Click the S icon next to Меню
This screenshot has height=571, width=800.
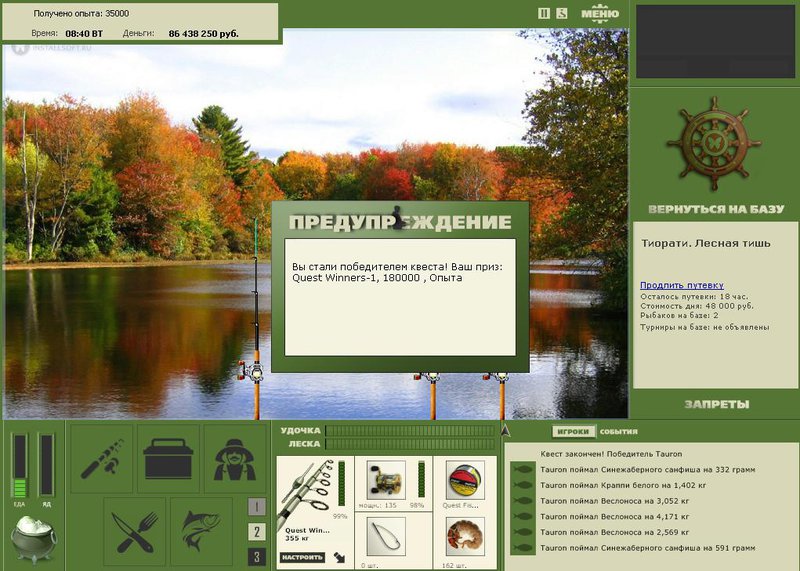562,13
